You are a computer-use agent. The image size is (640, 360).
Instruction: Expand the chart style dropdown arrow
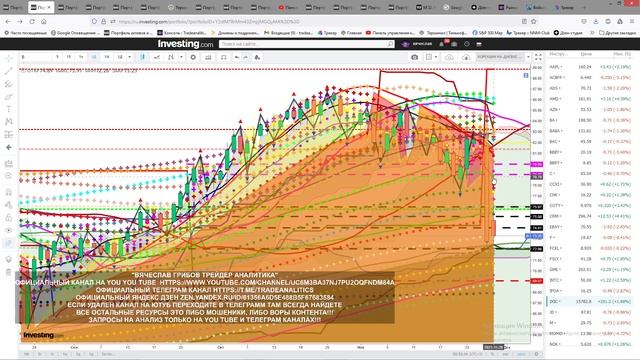coord(181,57)
